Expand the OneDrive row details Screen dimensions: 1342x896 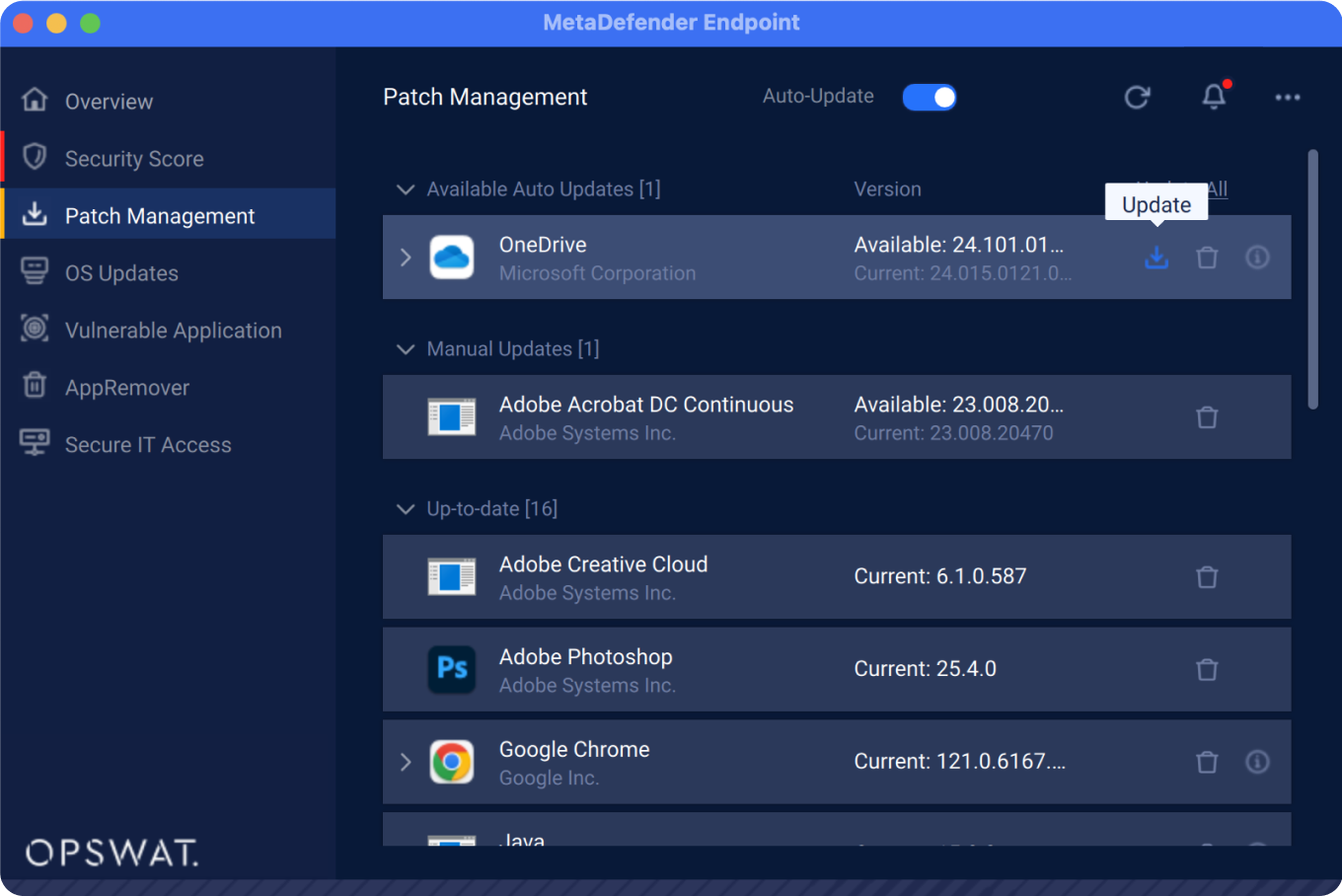406,258
